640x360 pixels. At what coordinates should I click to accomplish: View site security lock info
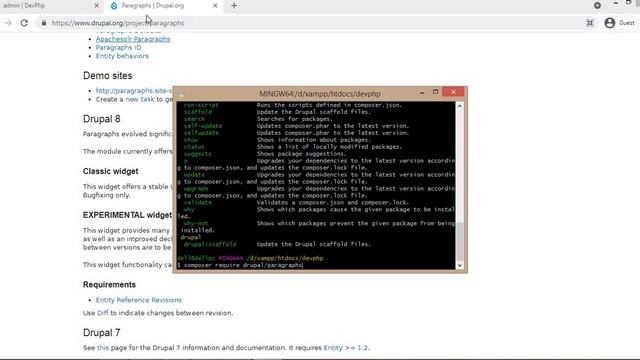(44, 23)
